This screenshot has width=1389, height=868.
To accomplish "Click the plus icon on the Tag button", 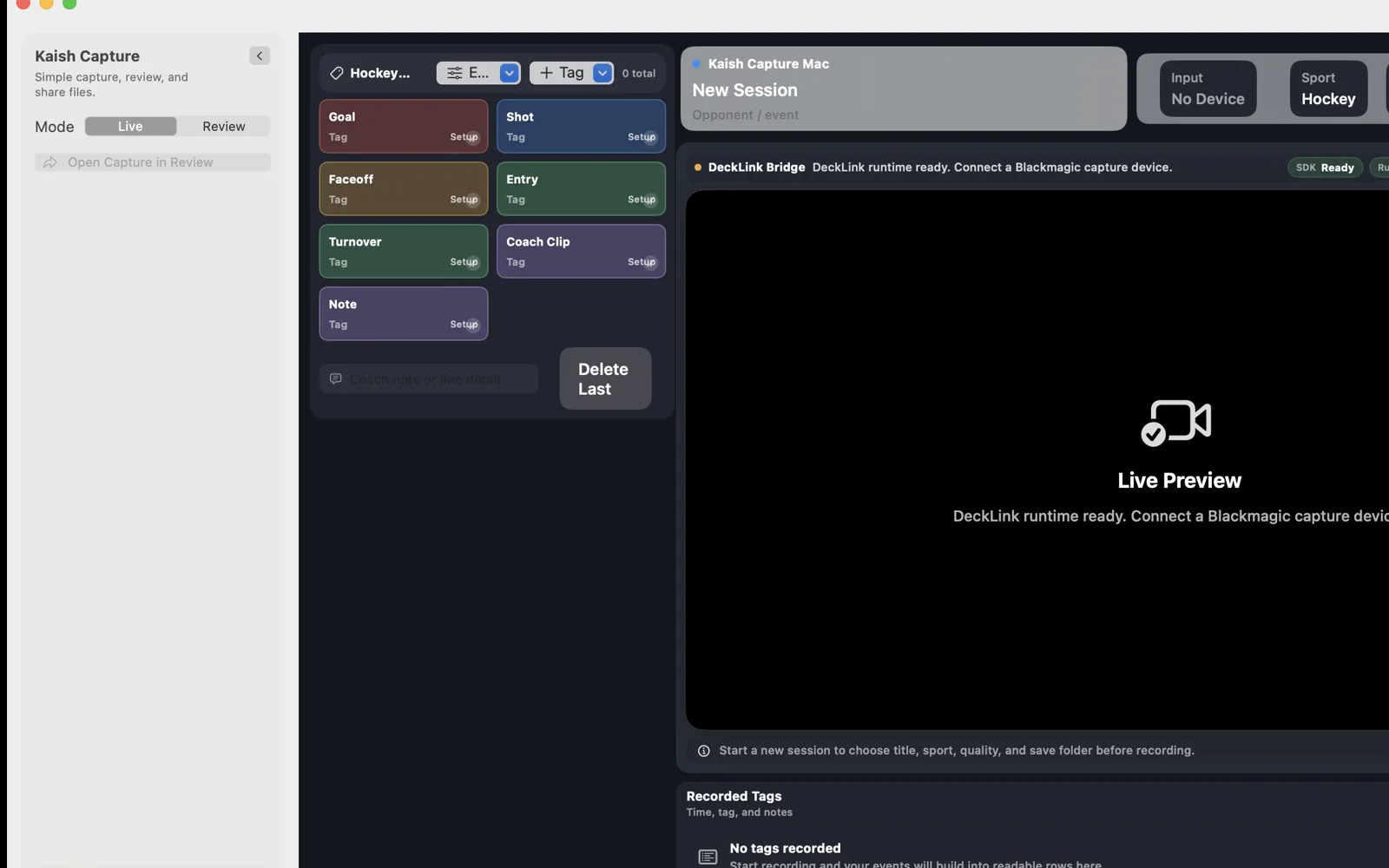I will point(546,73).
